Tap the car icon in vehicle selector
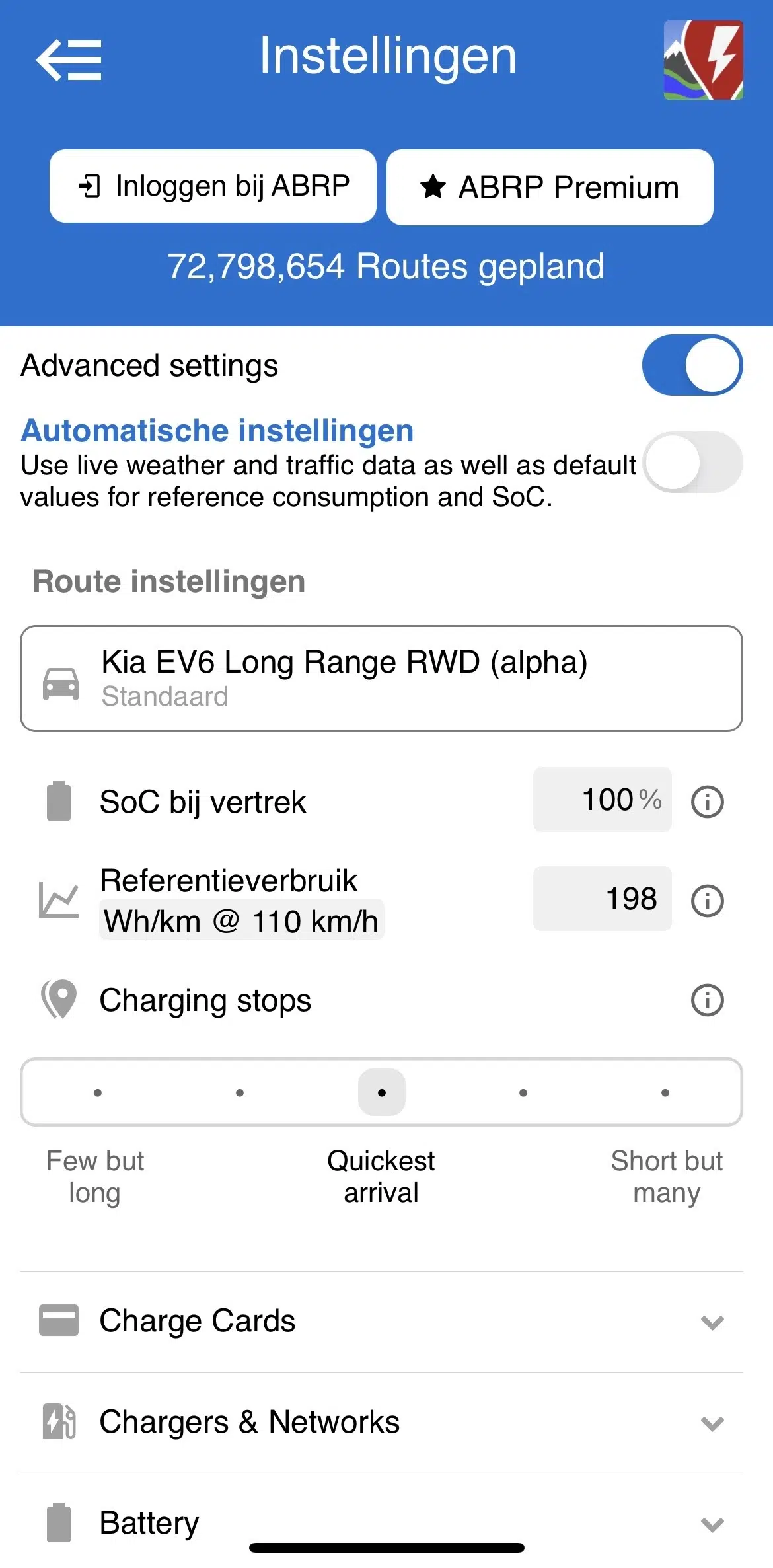The image size is (773, 1568). [x=61, y=683]
